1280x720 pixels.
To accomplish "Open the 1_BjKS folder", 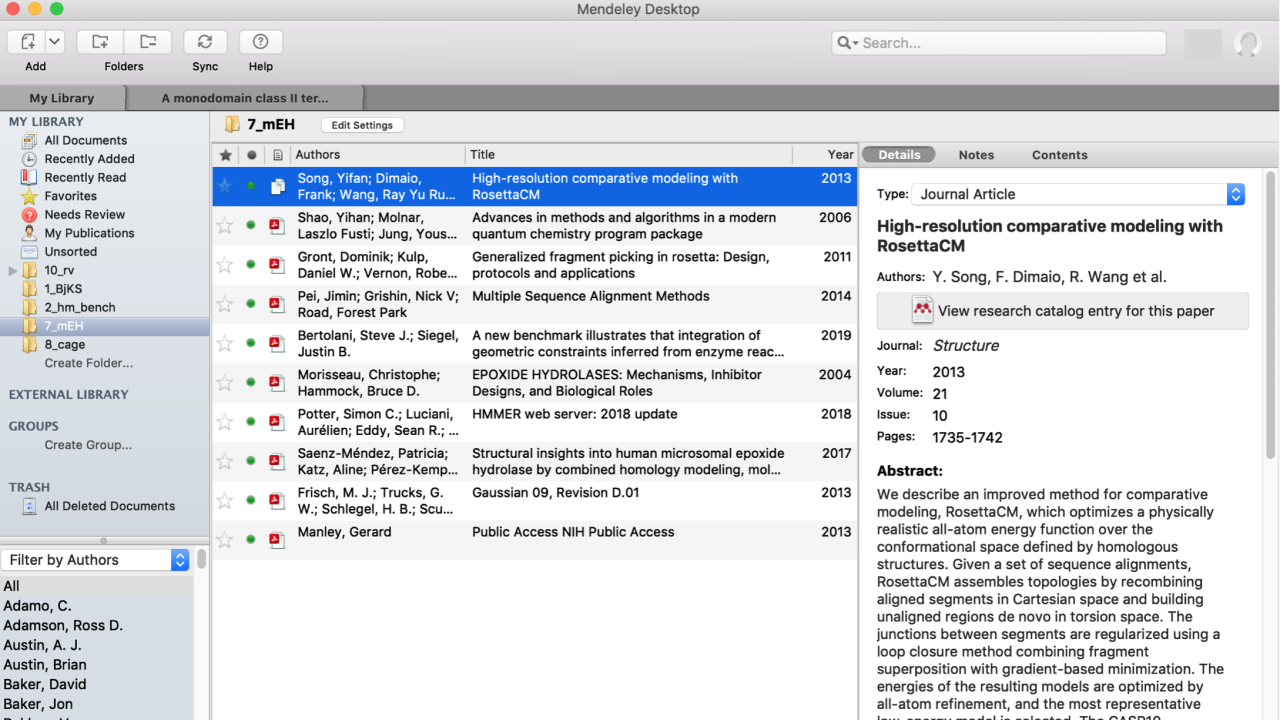I will point(61,289).
